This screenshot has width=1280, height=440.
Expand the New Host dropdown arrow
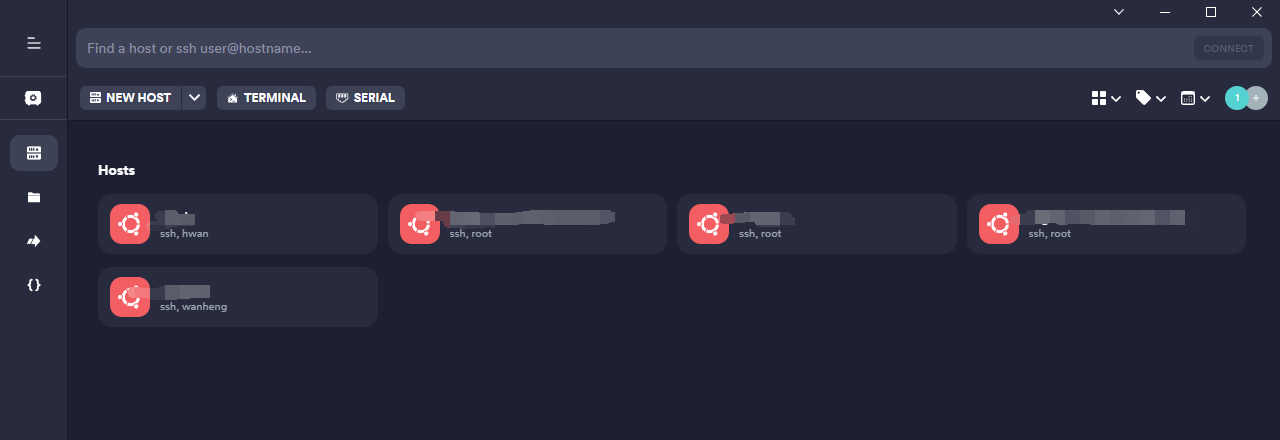[195, 98]
